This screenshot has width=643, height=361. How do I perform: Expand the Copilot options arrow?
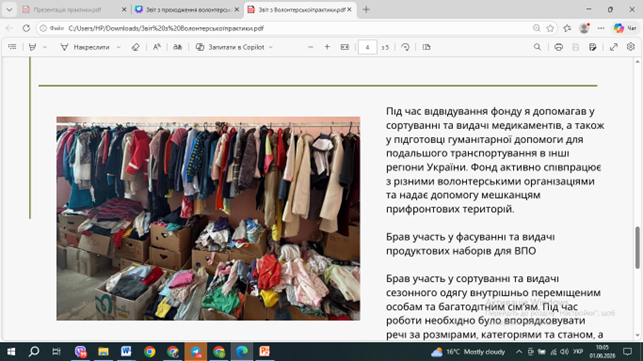[271, 47]
